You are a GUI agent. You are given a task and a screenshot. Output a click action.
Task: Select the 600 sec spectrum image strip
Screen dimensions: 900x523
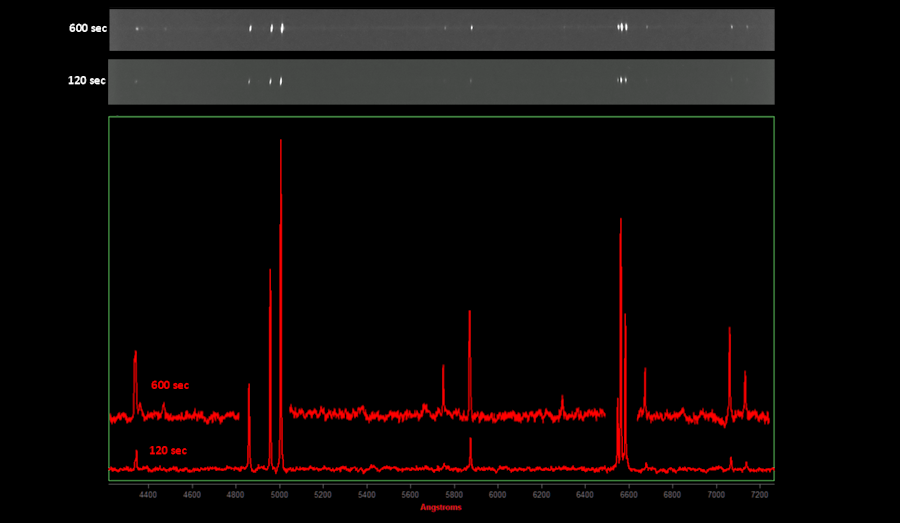click(441, 30)
